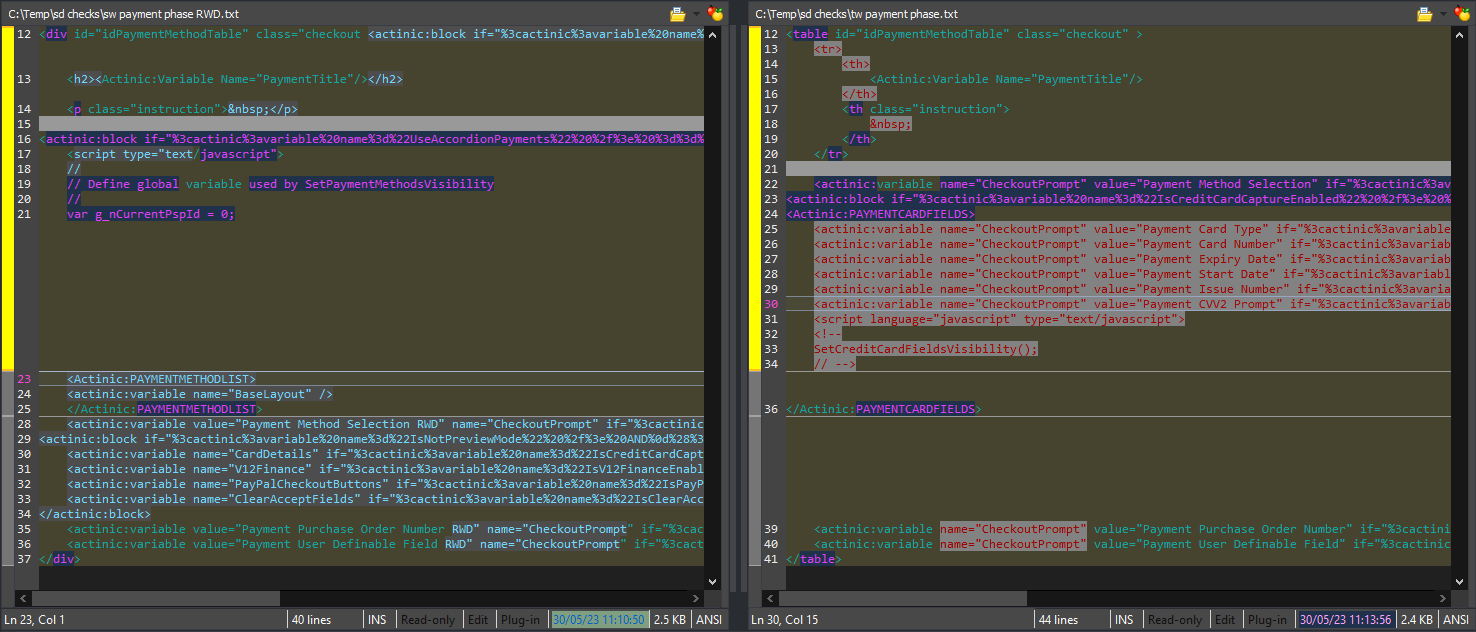Open the dropdown arrow beside right pane folder icon
Image resolution: width=1476 pixels, height=632 pixels.
point(1442,14)
